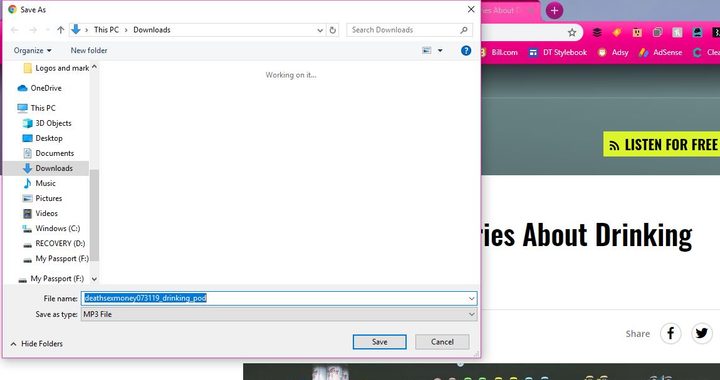Click the Up one level arrow
Screen dimensions: 720x380
pos(61,30)
